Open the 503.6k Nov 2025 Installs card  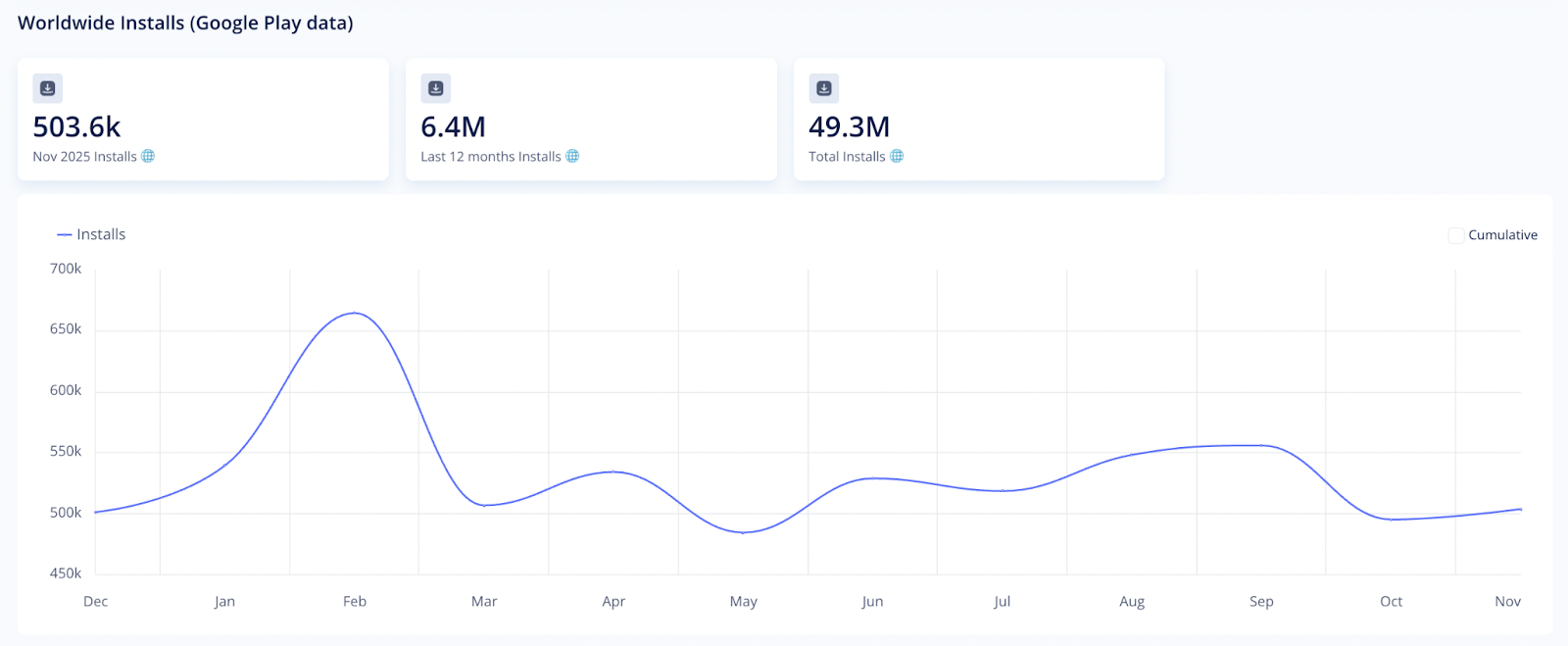tap(203, 120)
